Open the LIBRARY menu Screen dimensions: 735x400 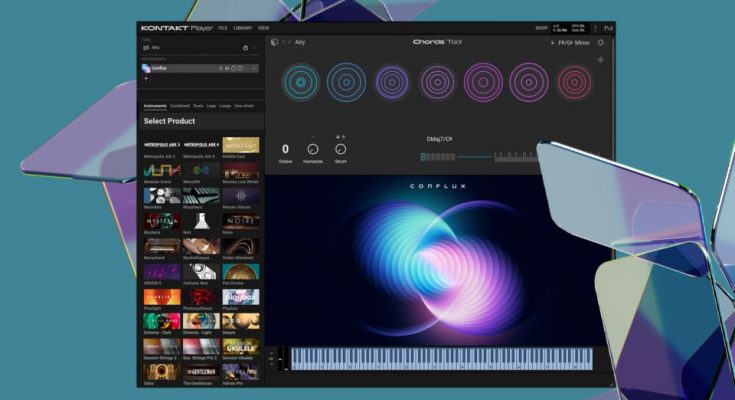pos(243,28)
